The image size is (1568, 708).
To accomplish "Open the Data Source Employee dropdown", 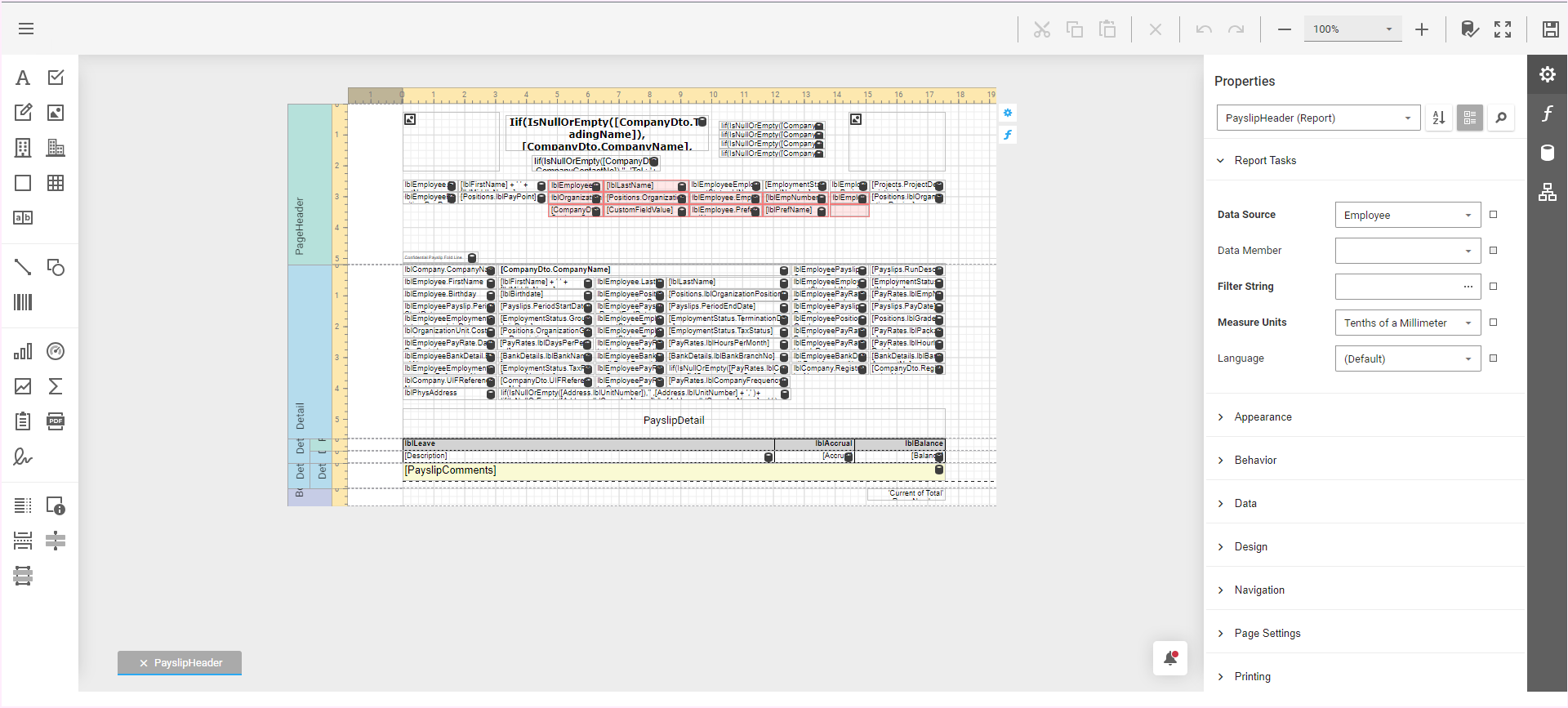I will 1407,215.
